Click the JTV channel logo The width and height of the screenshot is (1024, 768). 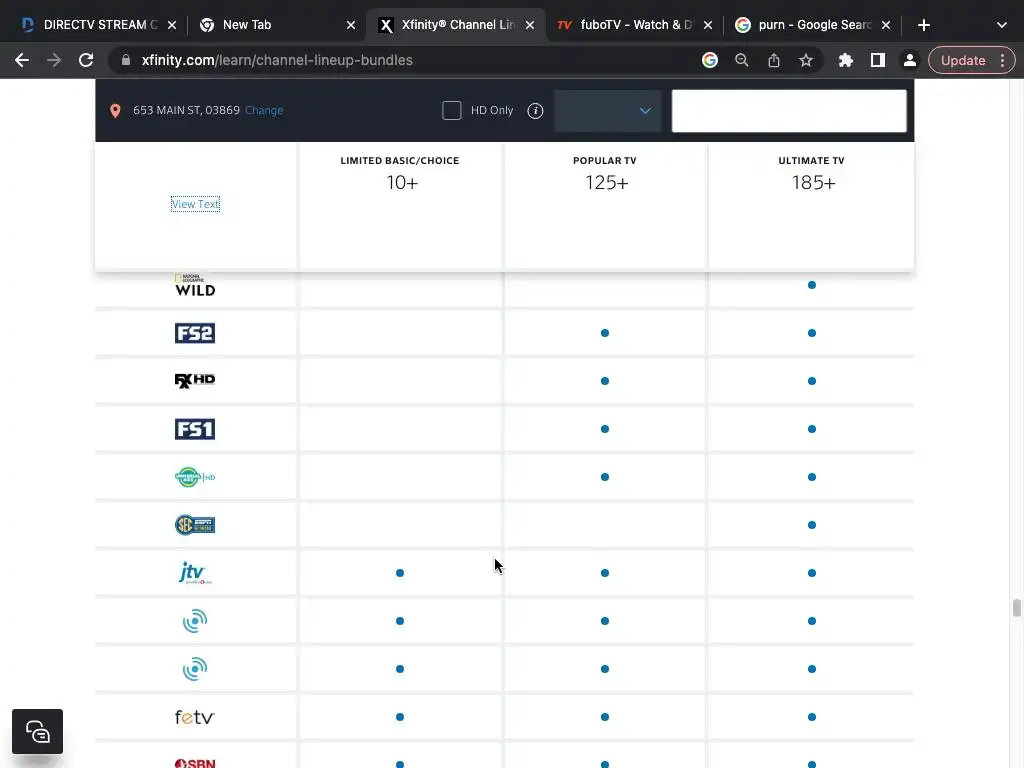pos(195,573)
